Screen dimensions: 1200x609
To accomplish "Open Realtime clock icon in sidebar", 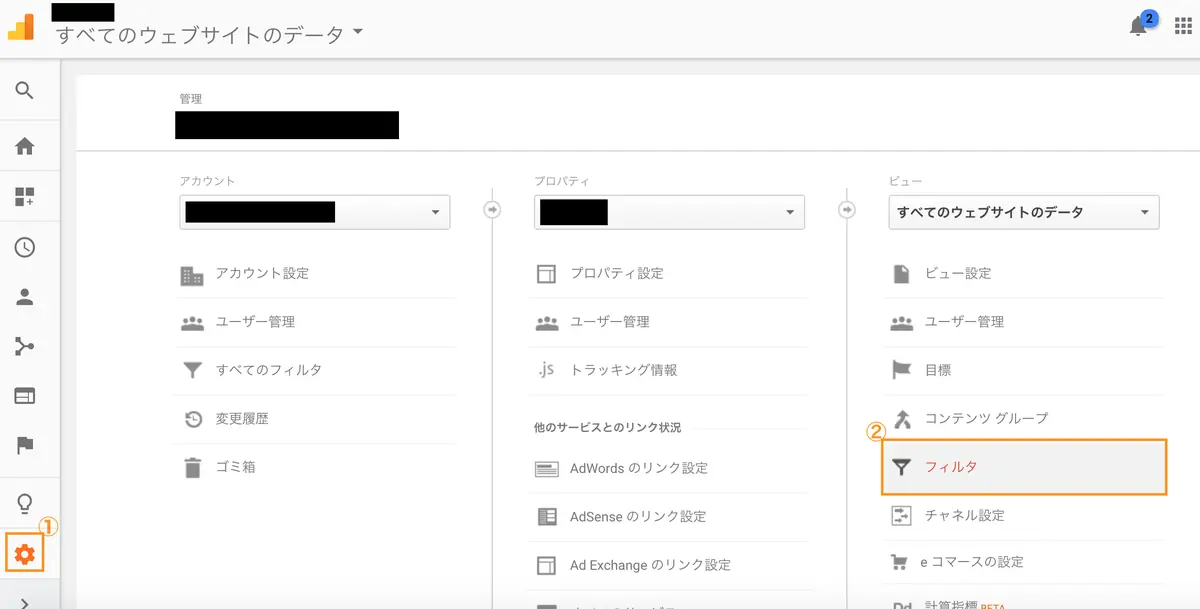I will pos(25,247).
